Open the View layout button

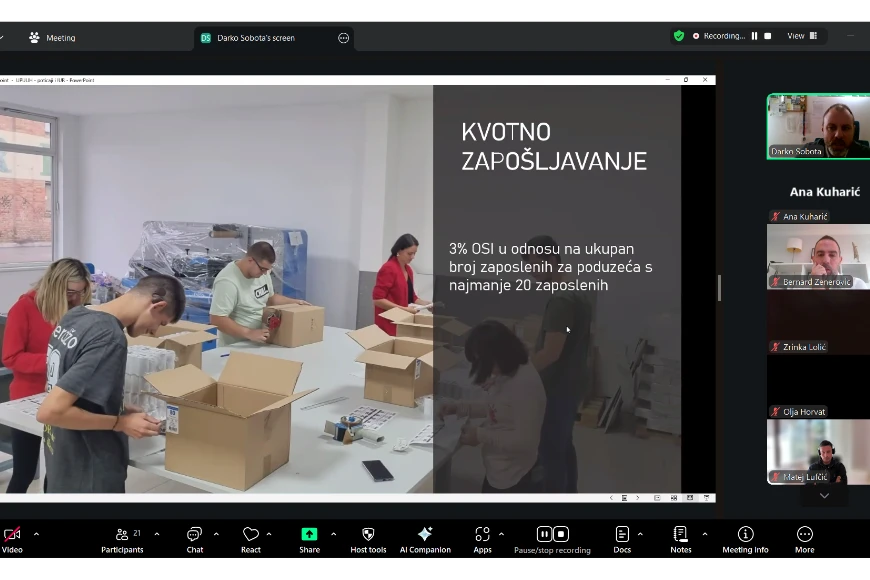(802, 36)
